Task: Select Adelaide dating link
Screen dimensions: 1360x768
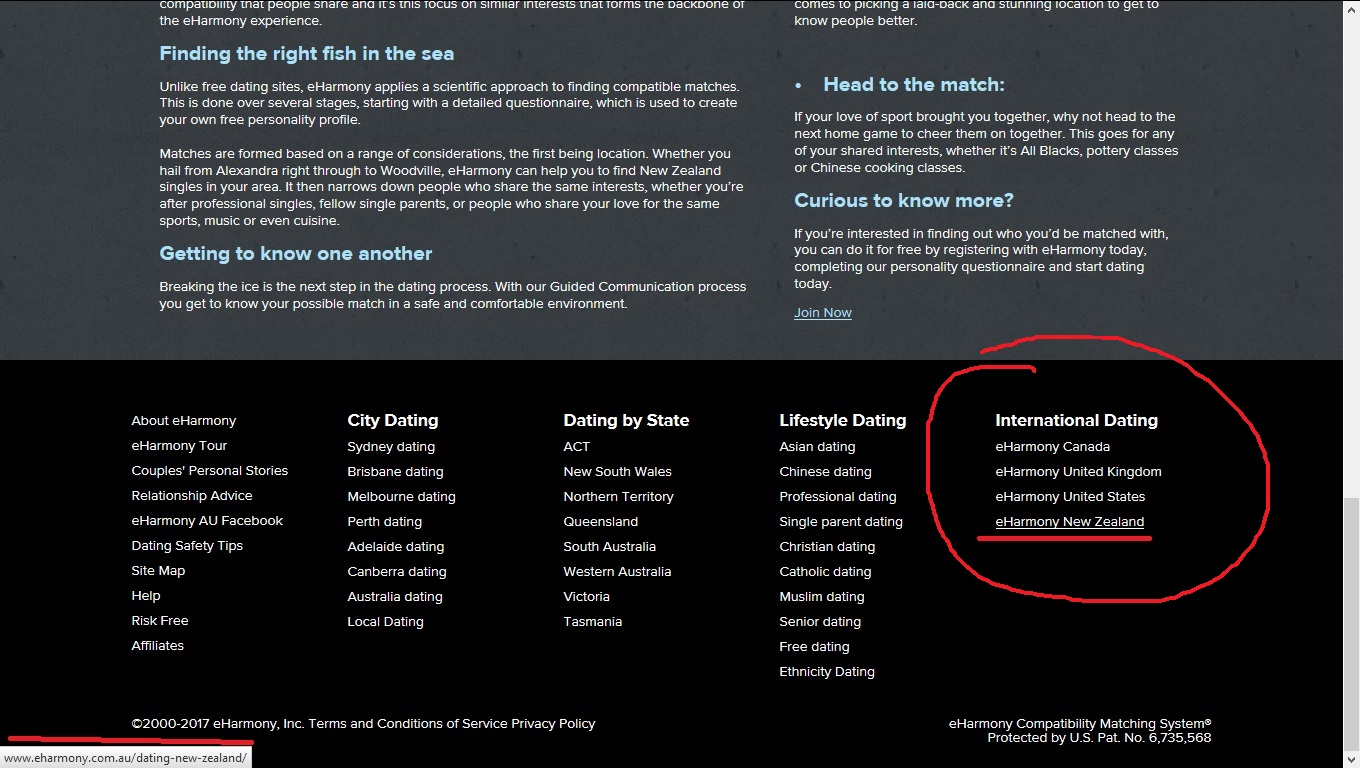Action: click(396, 547)
